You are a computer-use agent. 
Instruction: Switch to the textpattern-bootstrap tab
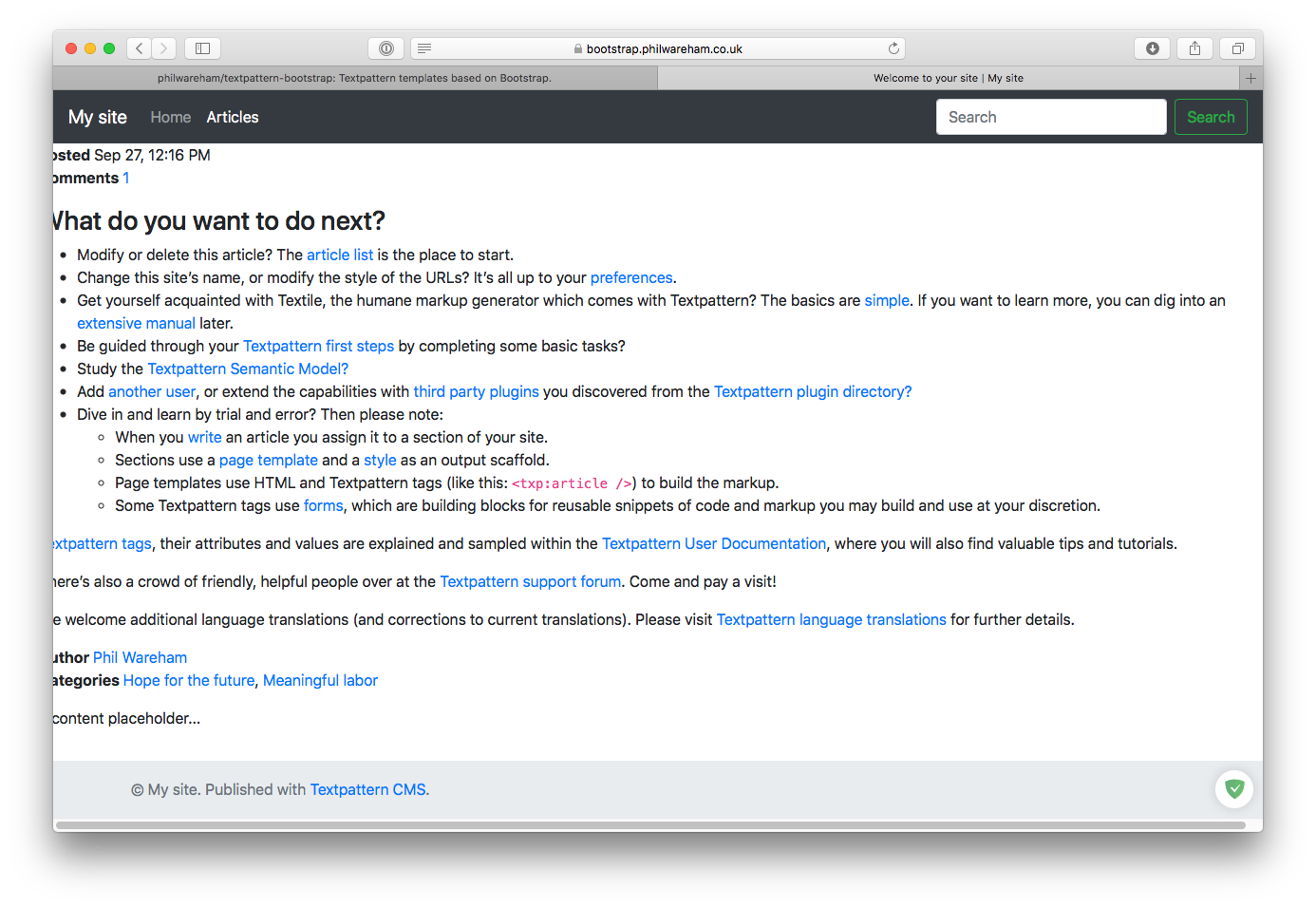[x=354, y=78]
